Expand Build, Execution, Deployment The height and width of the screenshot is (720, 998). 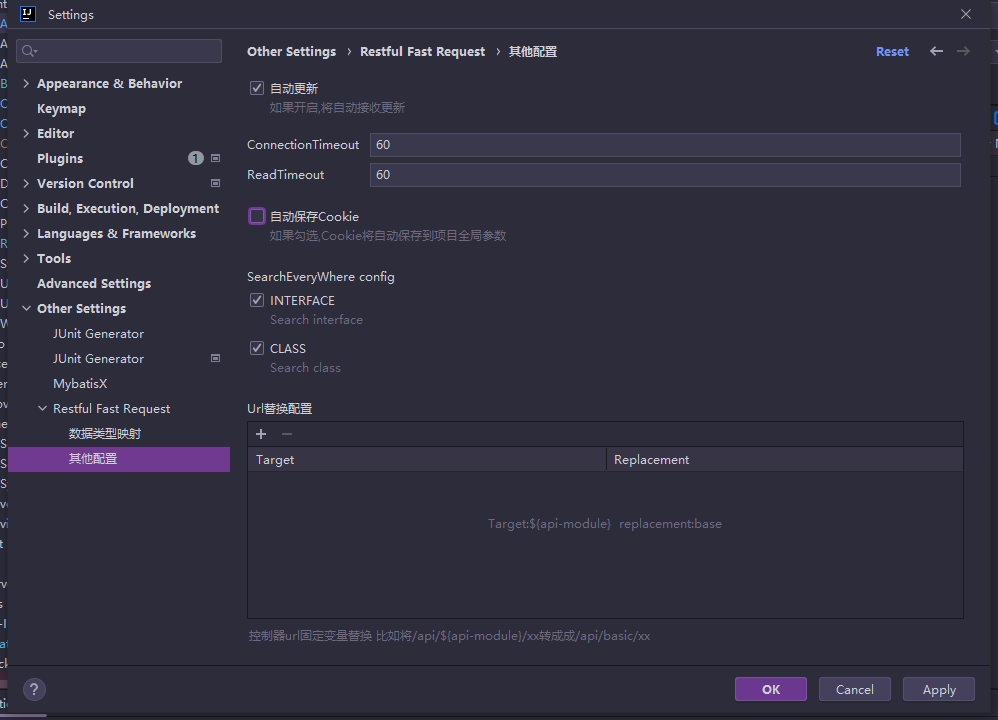[x=25, y=208]
